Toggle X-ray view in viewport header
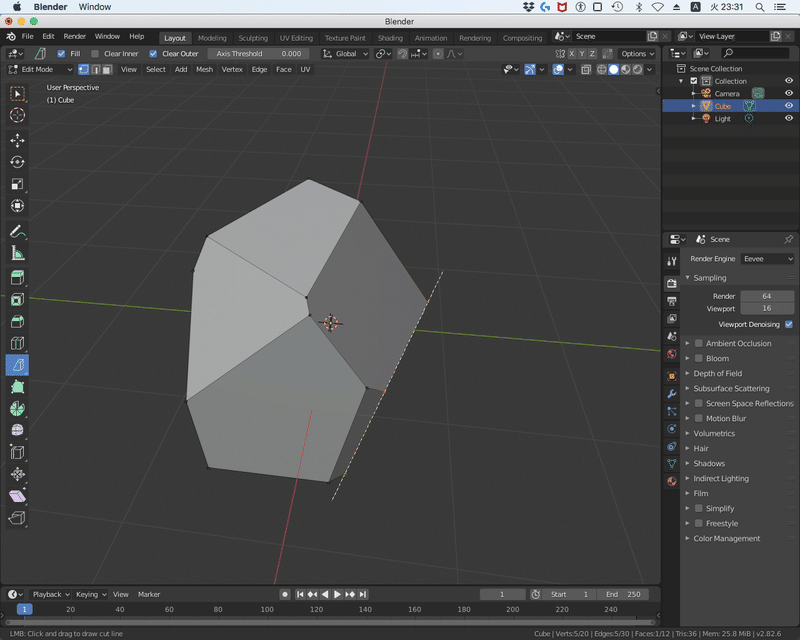 (587, 70)
